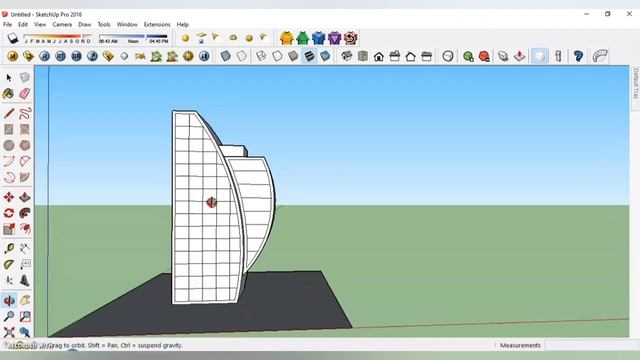Click the purple shirt plugin icon
This screenshot has width=640, height=360.
[x=334, y=38]
